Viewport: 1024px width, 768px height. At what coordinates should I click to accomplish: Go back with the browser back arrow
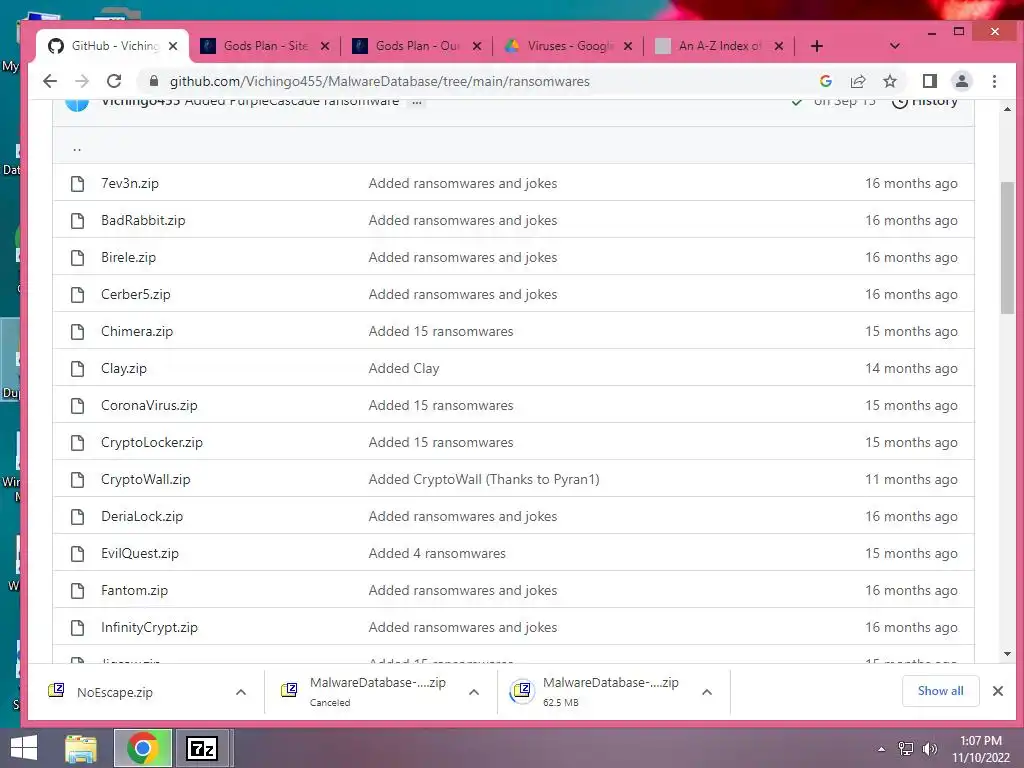click(x=50, y=81)
